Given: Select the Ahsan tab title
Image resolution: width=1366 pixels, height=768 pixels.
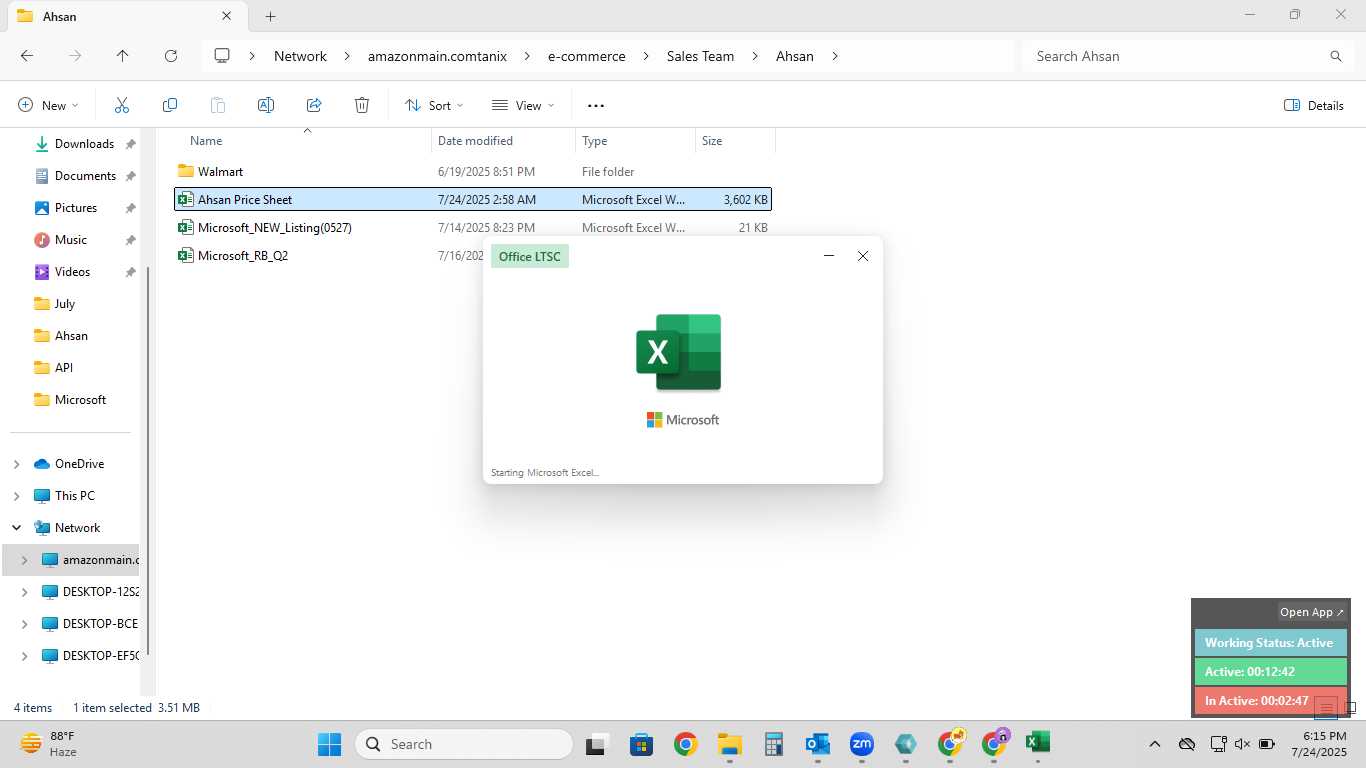Looking at the screenshot, I should click(60, 16).
